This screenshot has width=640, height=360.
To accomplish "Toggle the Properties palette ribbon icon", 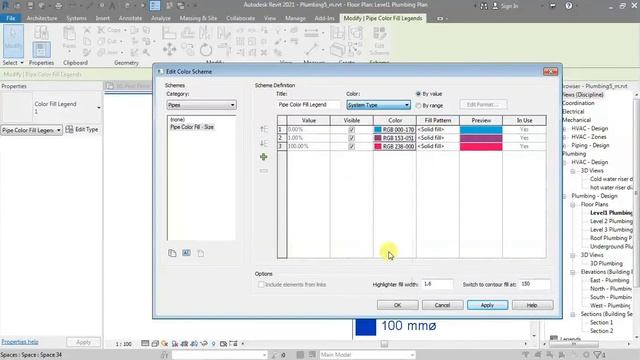I will [41, 50].
